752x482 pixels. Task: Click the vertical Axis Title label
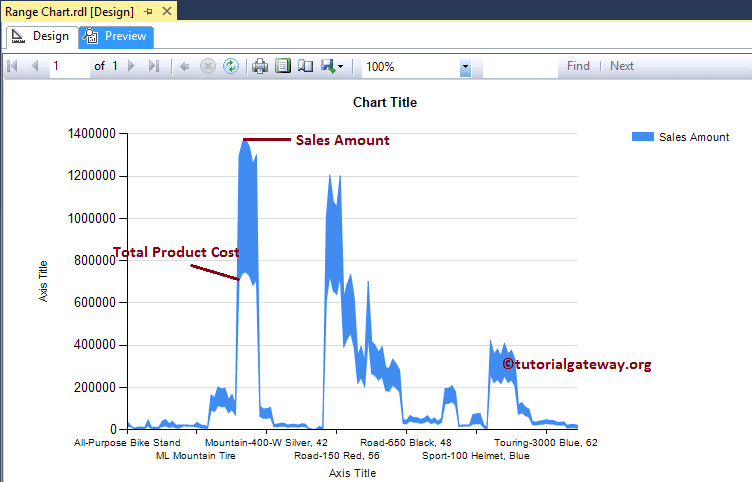click(x=43, y=281)
